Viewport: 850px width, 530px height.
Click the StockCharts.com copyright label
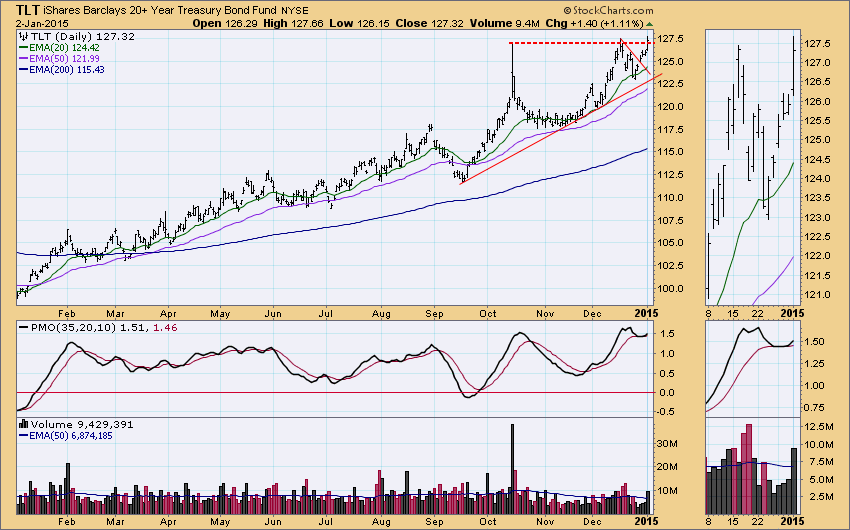pyautogui.click(x=608, y=10)
